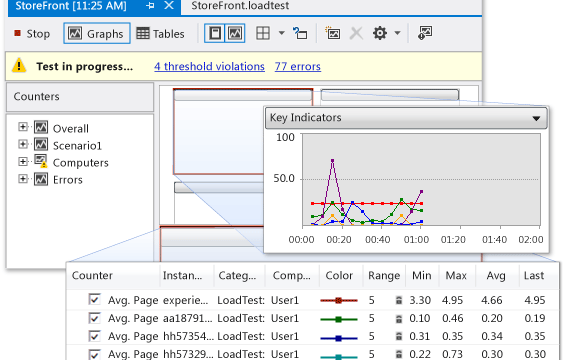The image size is (564, 360).
Task: Open graph options gear icon
Action: [379, 33]
